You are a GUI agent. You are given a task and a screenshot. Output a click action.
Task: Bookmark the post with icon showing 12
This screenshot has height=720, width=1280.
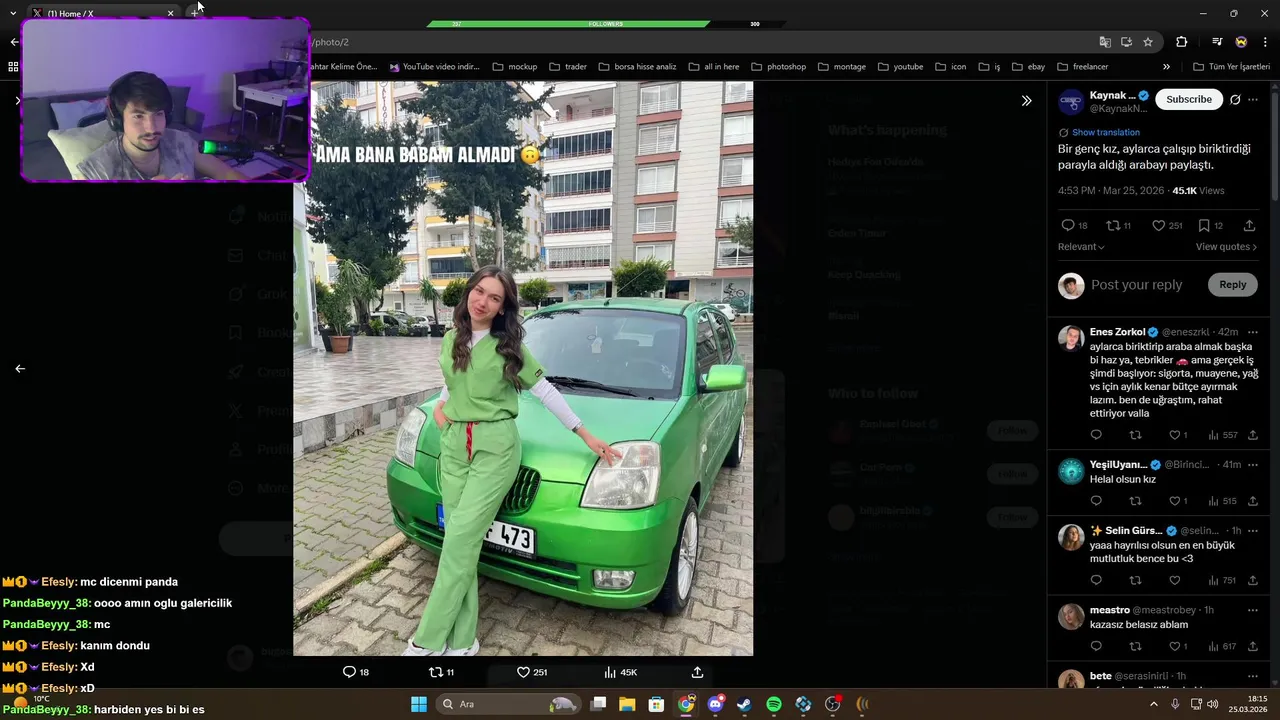pos(1204,226)
